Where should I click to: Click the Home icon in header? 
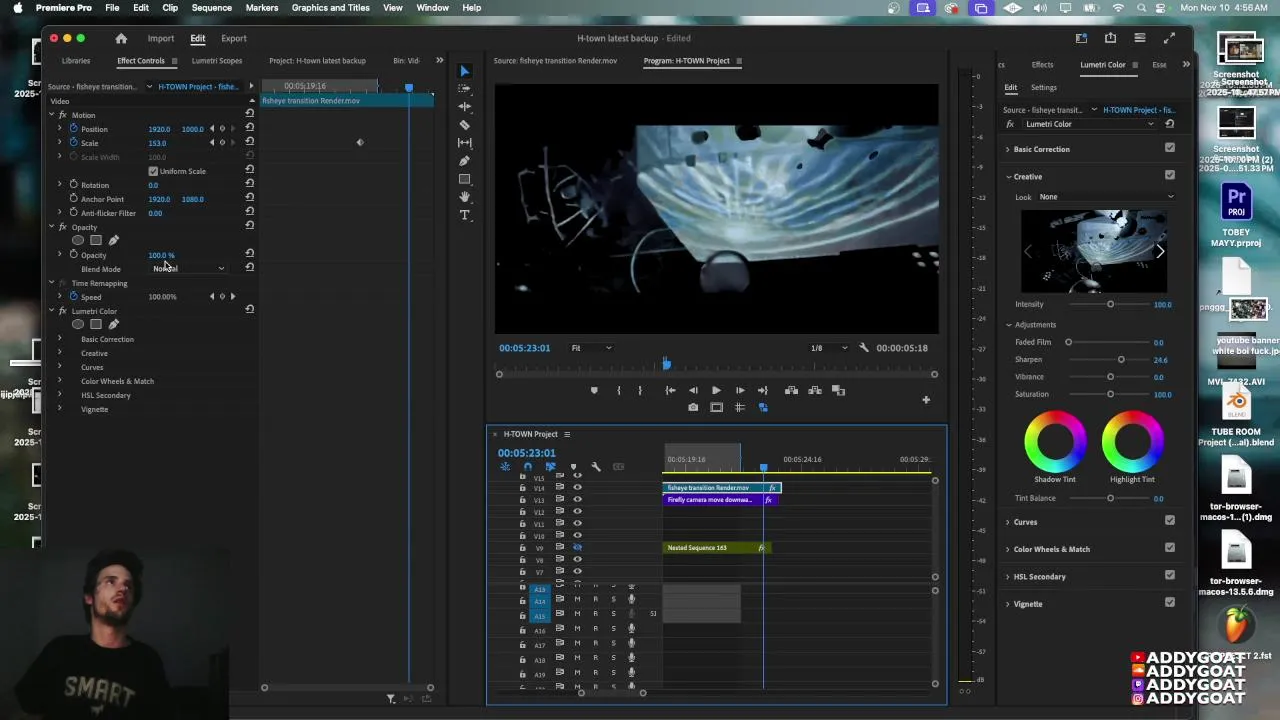coord(121,38)
